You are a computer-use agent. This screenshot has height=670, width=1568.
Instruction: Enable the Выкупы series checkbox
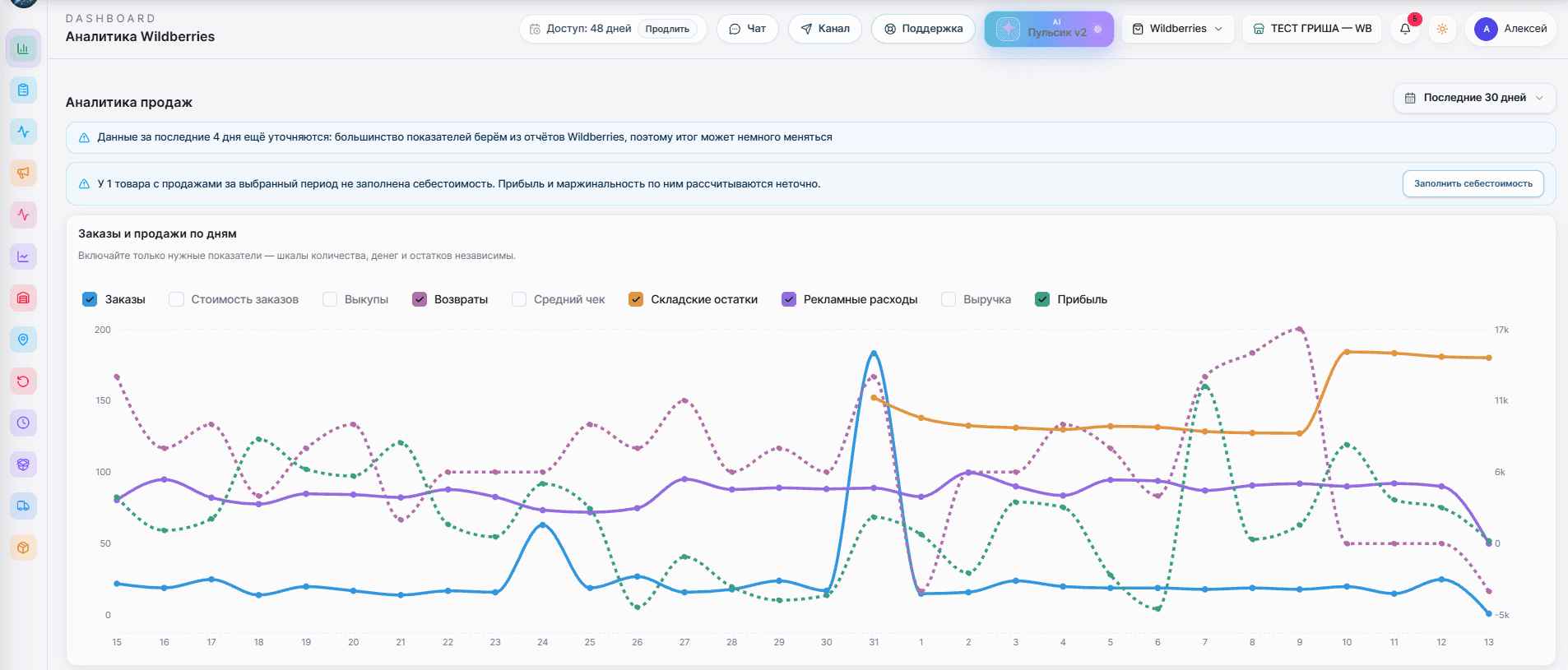click(x=330, y=299)
